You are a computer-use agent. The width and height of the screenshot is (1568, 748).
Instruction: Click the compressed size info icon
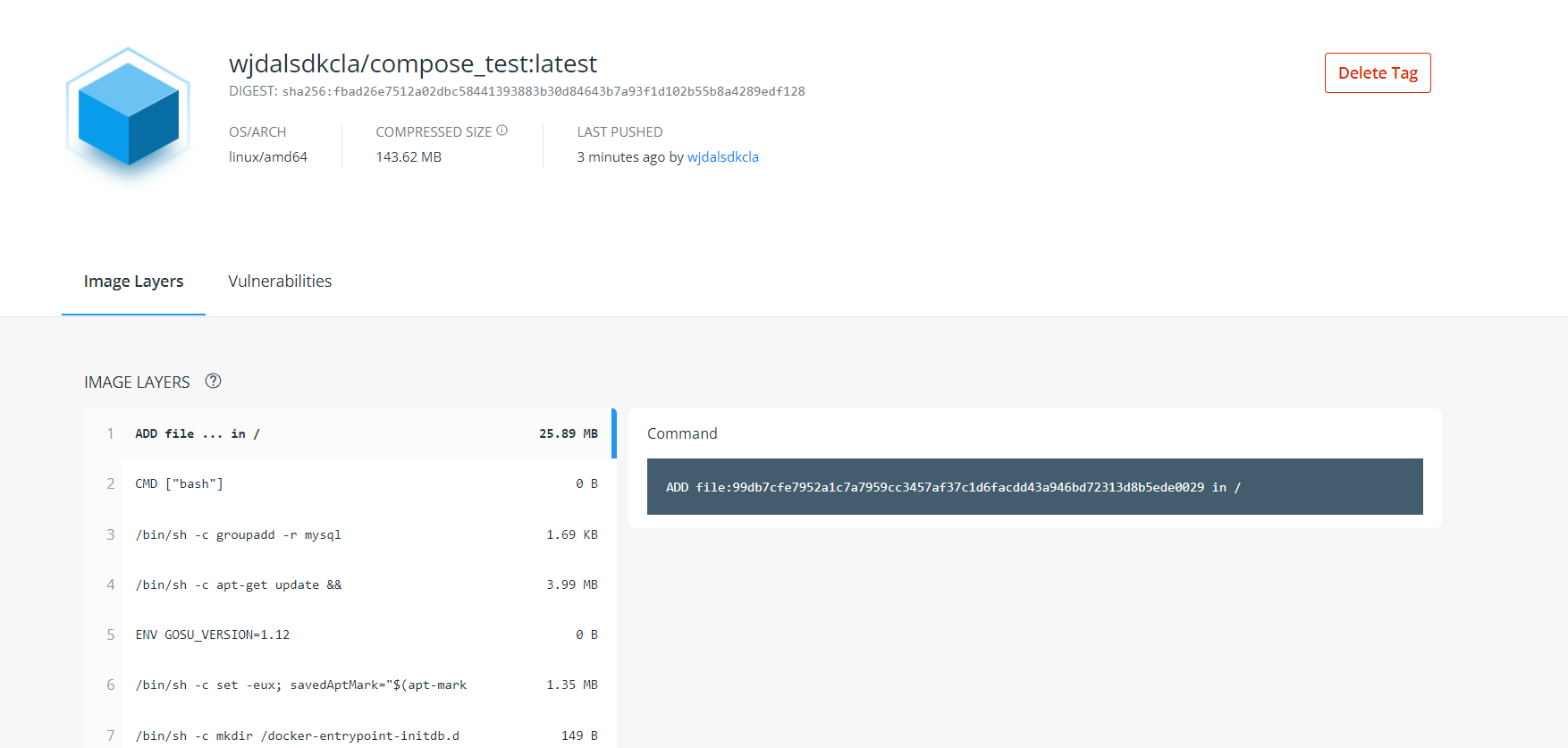pyautogui.click(x=502, y=130)
